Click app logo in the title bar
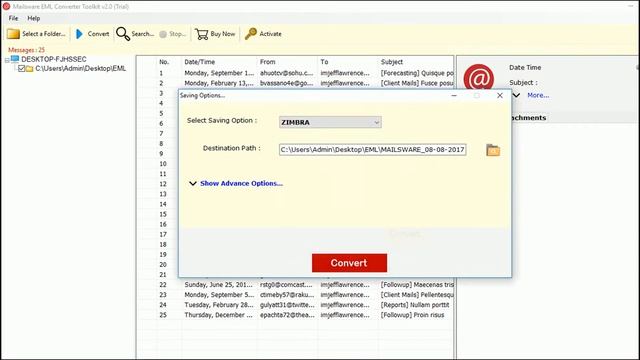640x360 pixels. [x=6, y=7]
